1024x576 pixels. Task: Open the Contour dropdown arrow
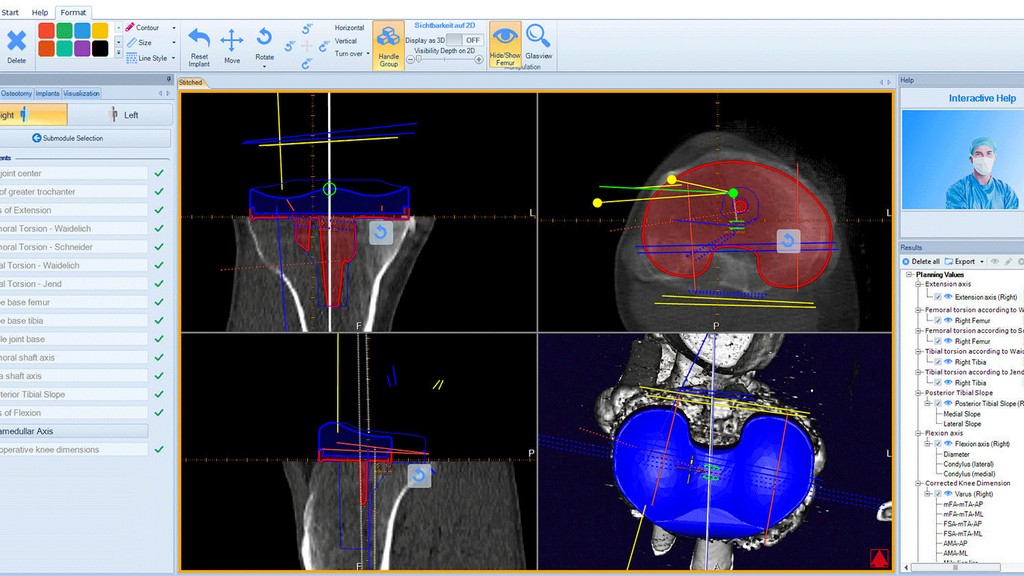[x=174, y=28]
